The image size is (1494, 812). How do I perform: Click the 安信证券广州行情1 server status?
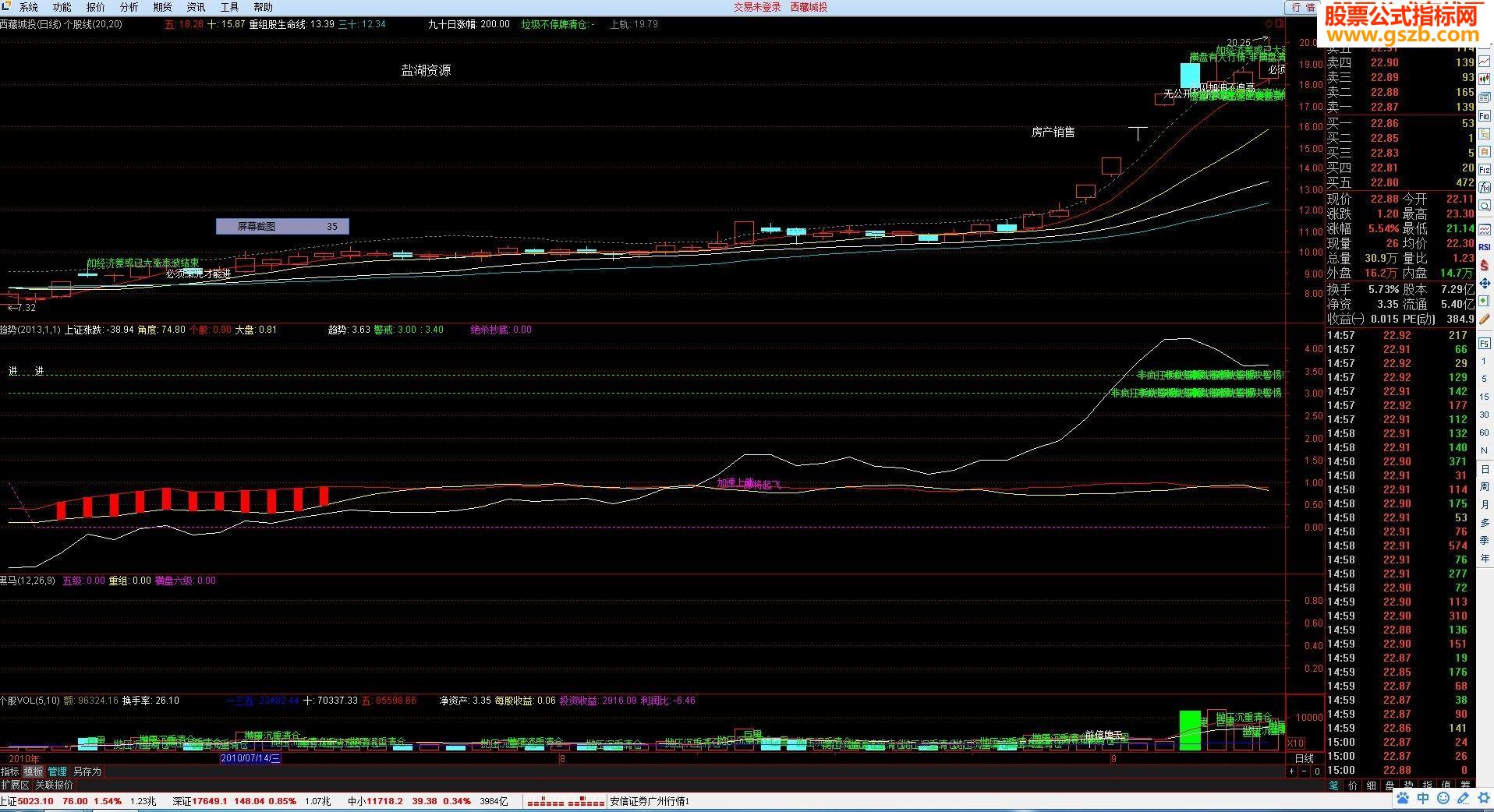[x=650, y=801]
